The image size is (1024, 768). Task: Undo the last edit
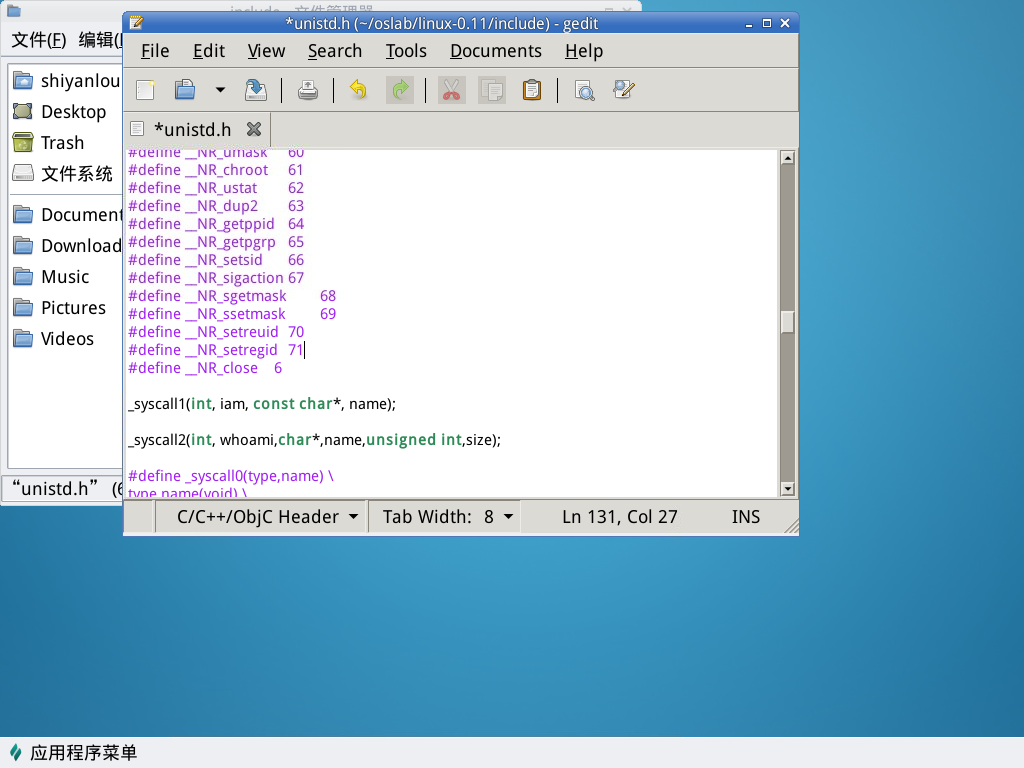[x=358, y=90]
